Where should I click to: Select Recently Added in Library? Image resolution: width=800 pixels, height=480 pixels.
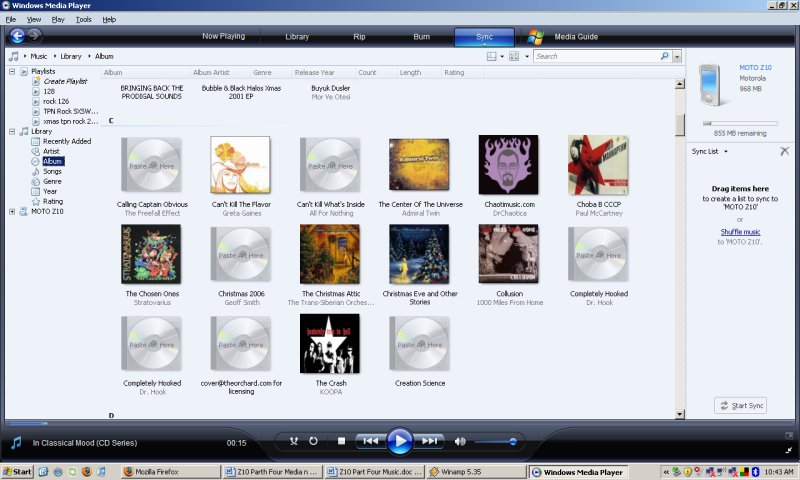tap(67, 141)
